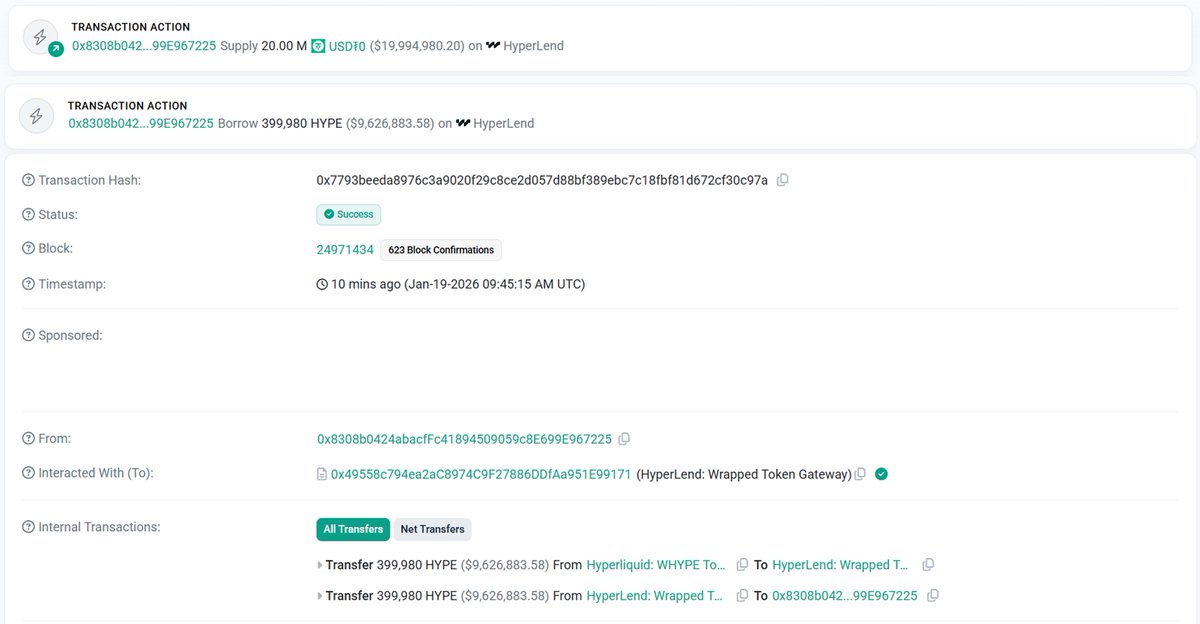Click the timestamp text Jan-19-2026 09:45:15 AM UTC
The height and width of the screenshot is (624, 1200).
coord(495,284)
